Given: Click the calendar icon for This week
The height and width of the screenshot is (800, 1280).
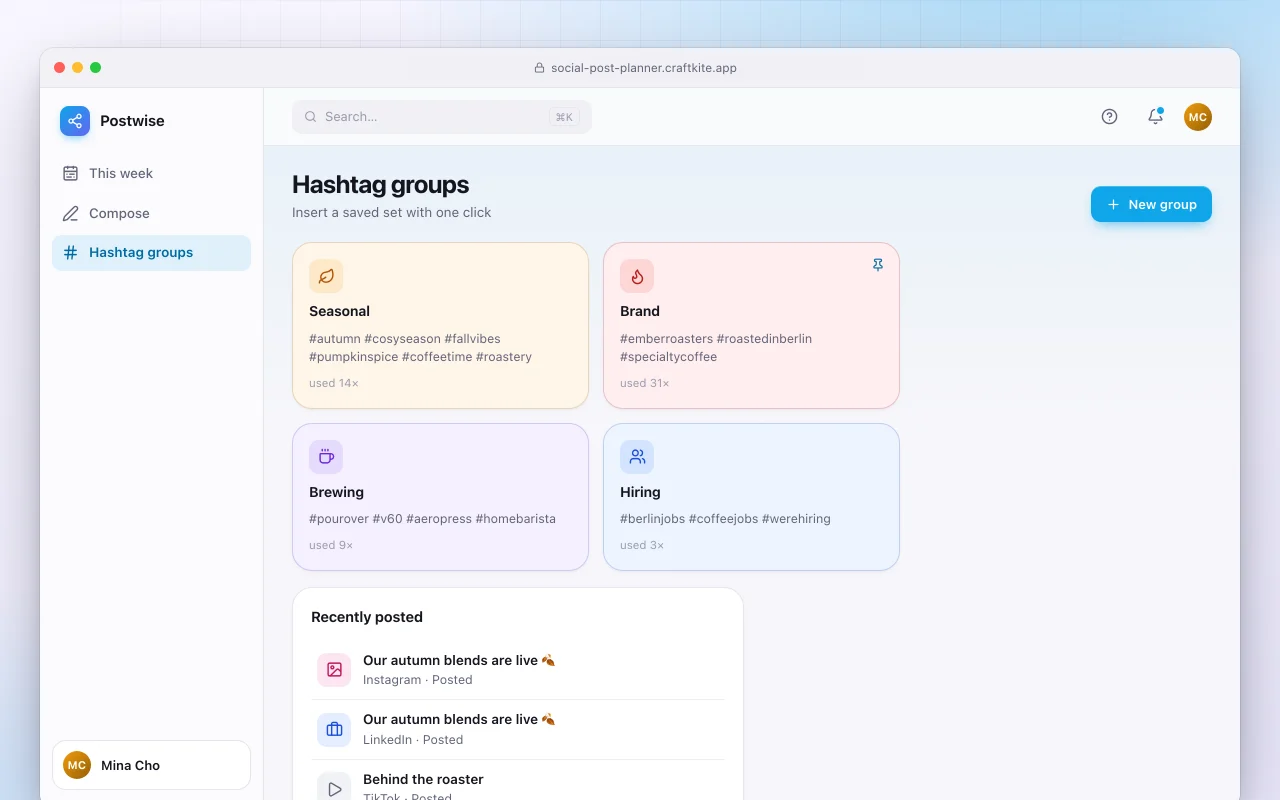Looking at the screenshot, I should pyautogui.click(x=70, y=173).
